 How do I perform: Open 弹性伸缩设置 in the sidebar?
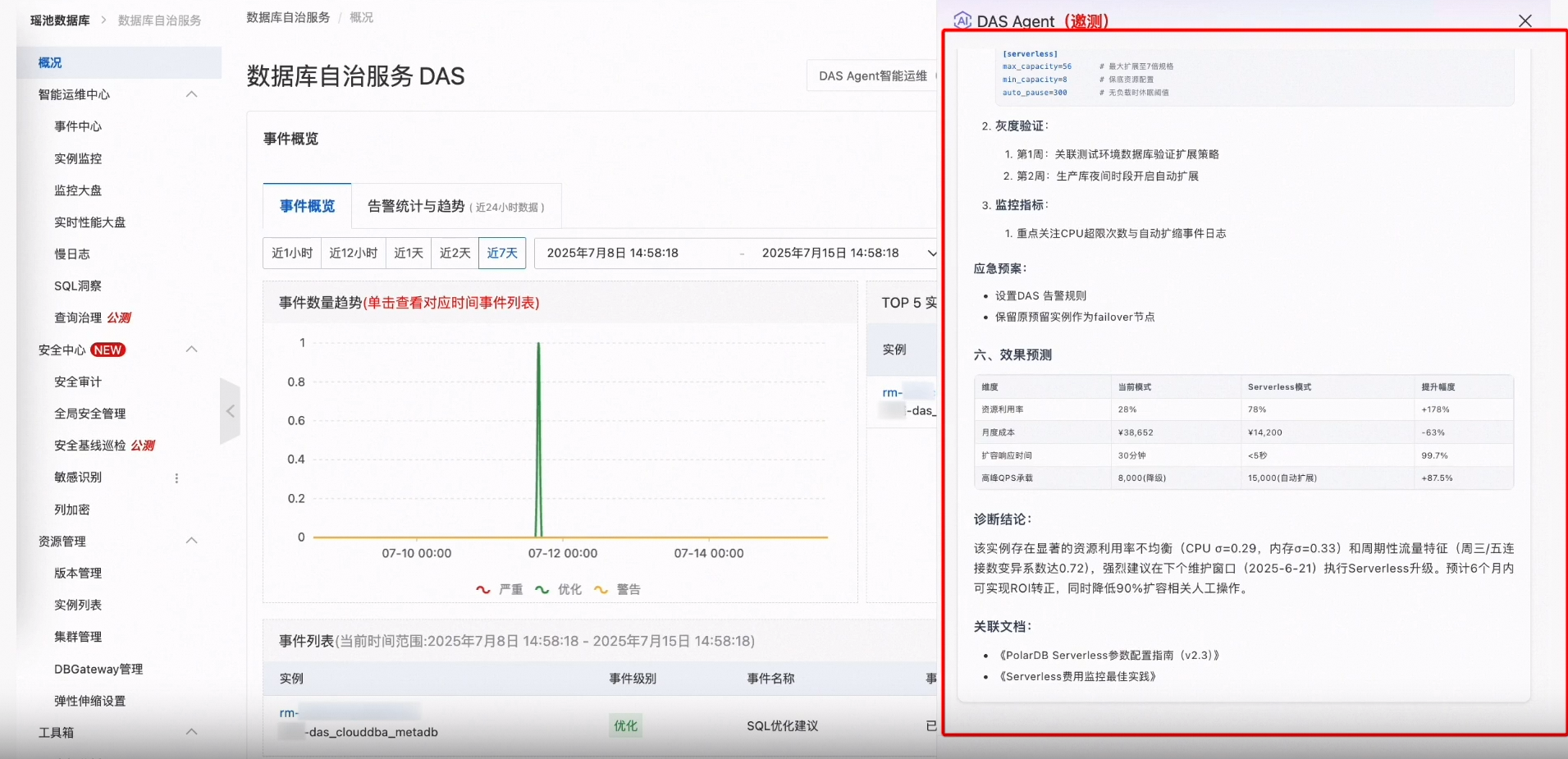tap(90, 701)
